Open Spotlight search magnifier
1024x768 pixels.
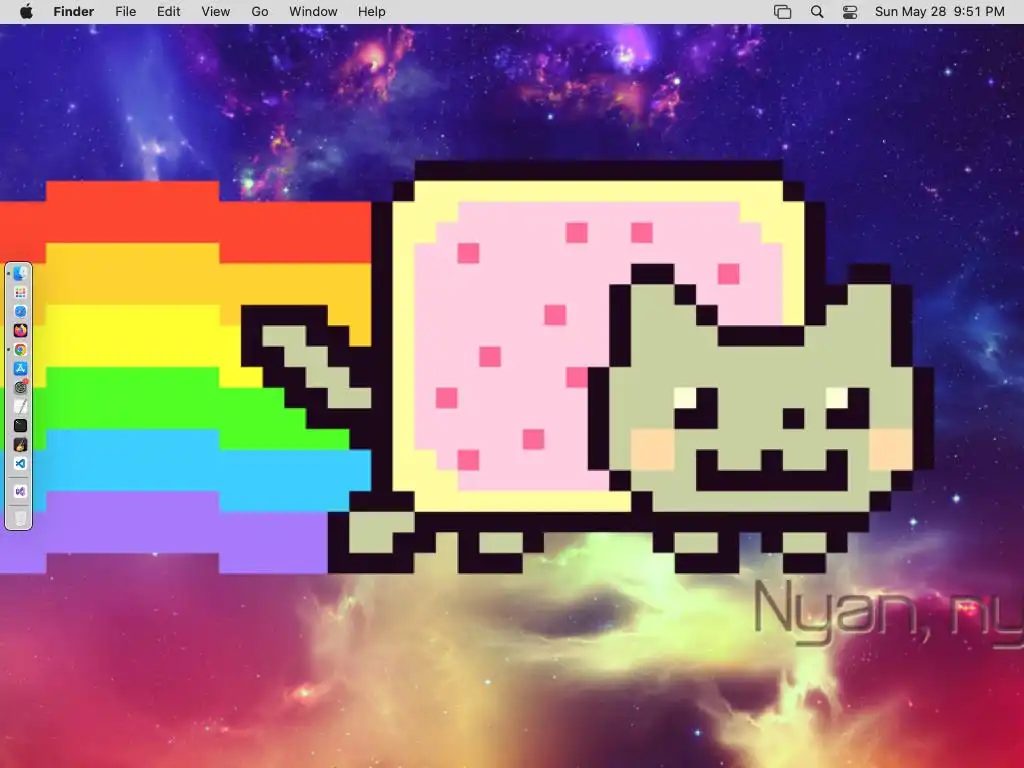(x=816, y=12)
